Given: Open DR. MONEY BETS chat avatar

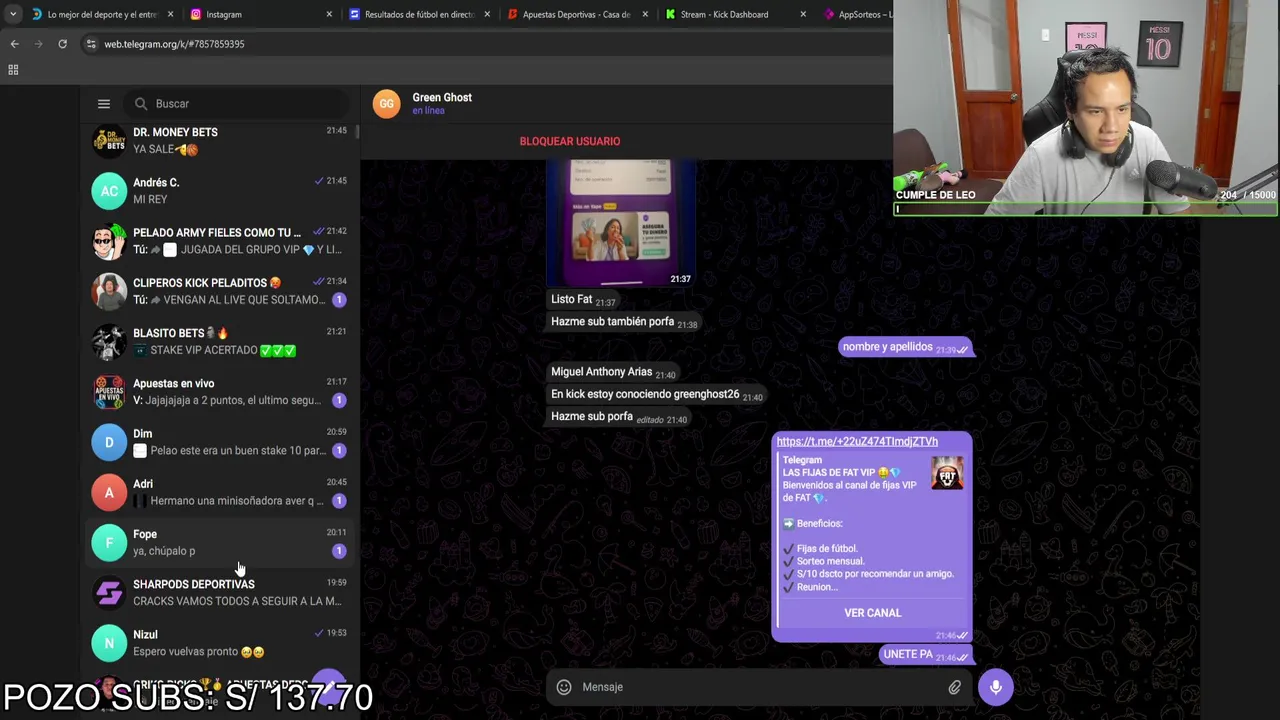Looking at the screenshot, I should (x=109, y=140).
